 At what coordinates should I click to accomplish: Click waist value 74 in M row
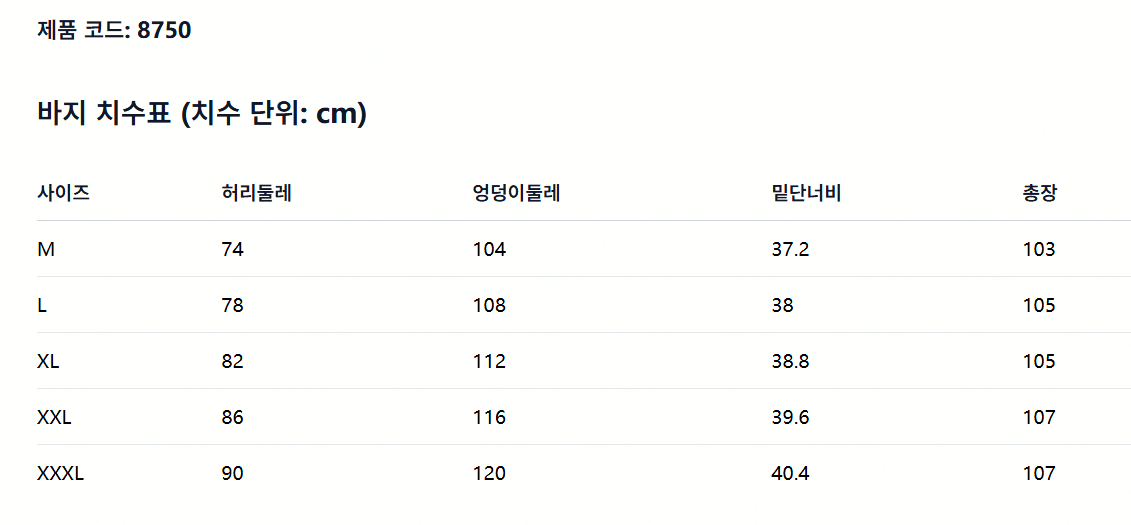coord(233,250)
